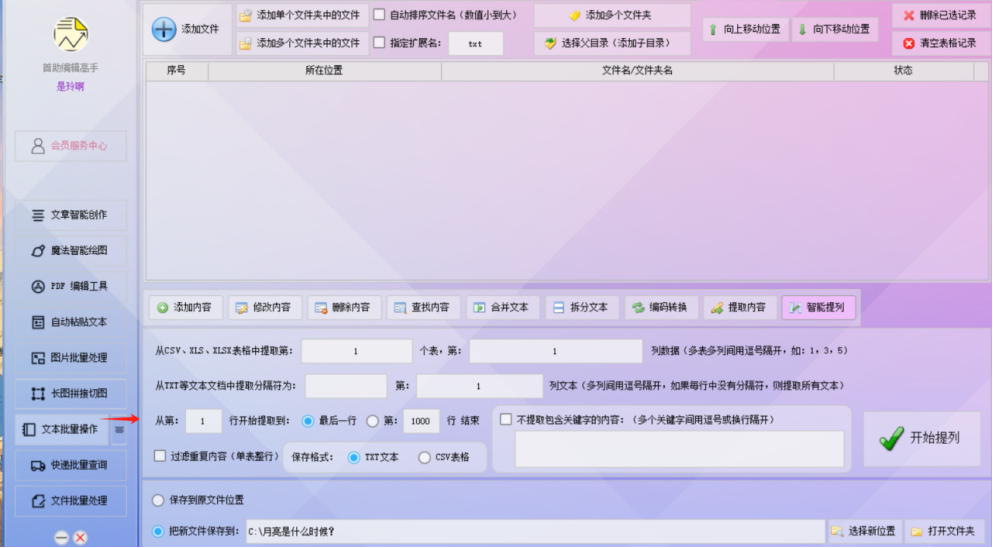Open the 拆分文本 tab
Viewport: 993px width, 548px height.
(x=581, y=308)
